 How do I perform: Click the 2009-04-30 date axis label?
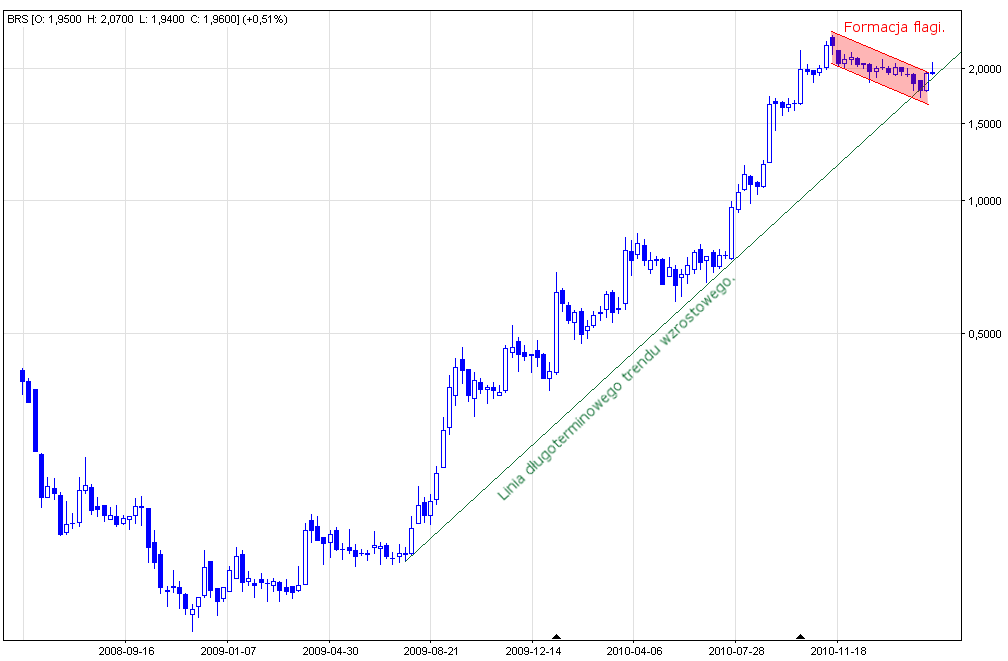329,650
